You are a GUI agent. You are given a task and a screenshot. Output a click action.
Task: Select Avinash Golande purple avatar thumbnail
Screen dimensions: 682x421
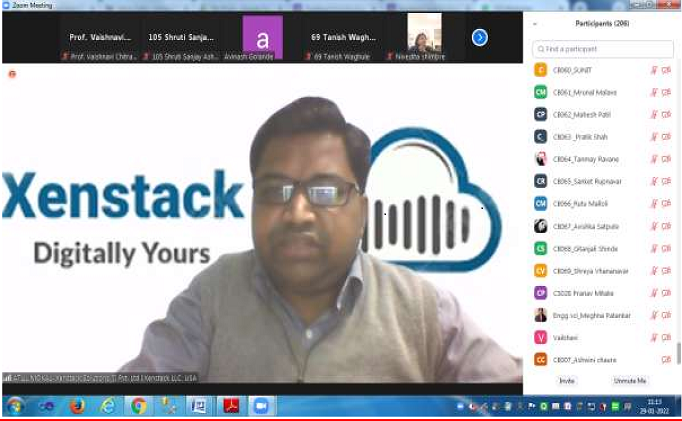pyautogui.click(x=262, y=37)
